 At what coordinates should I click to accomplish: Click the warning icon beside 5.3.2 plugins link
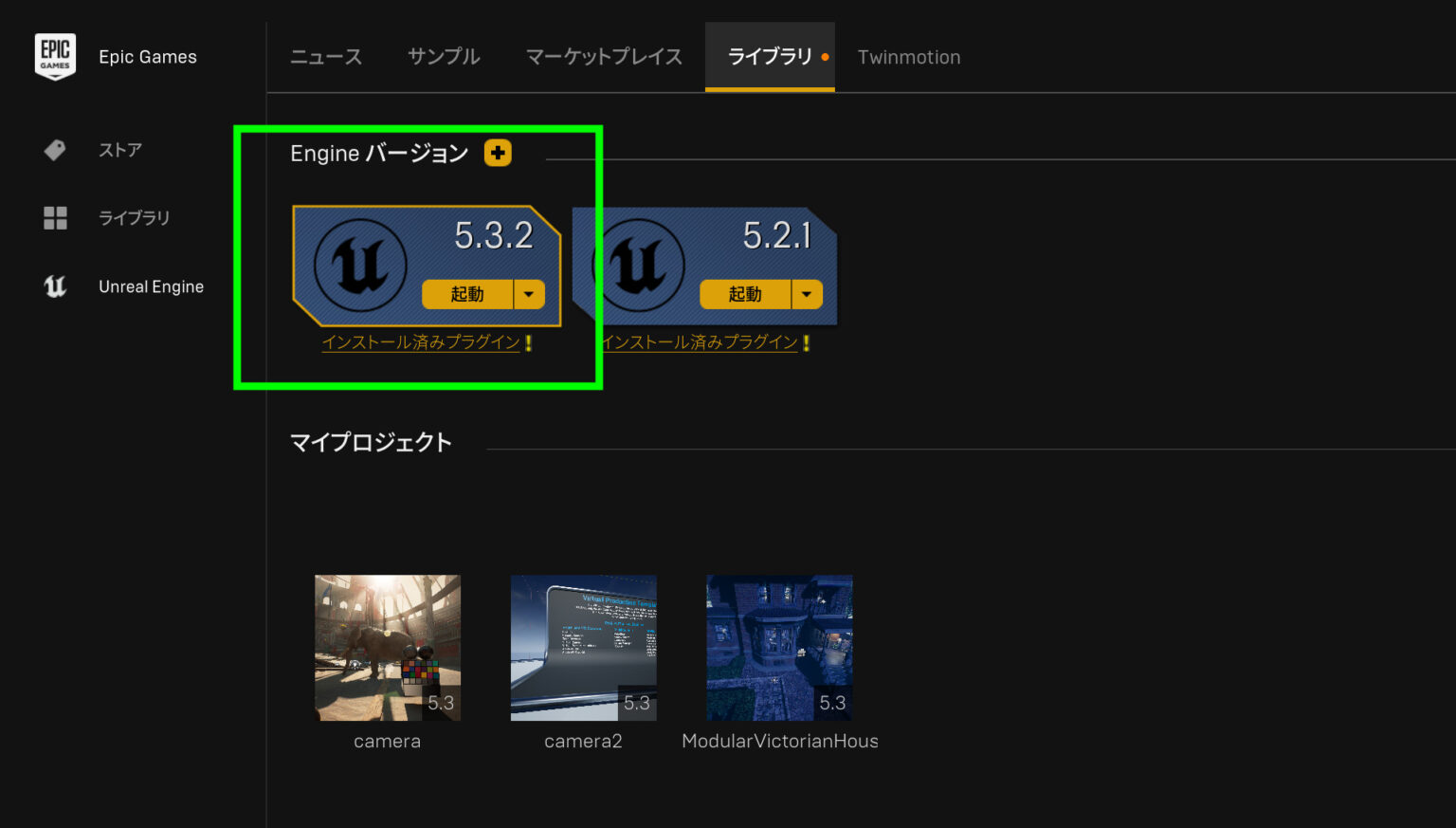point(529,343)
